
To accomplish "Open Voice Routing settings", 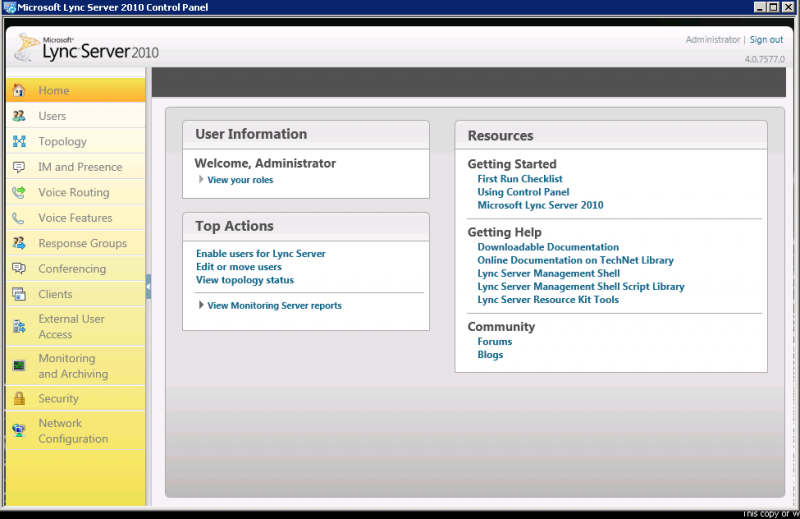I will 76,192.
